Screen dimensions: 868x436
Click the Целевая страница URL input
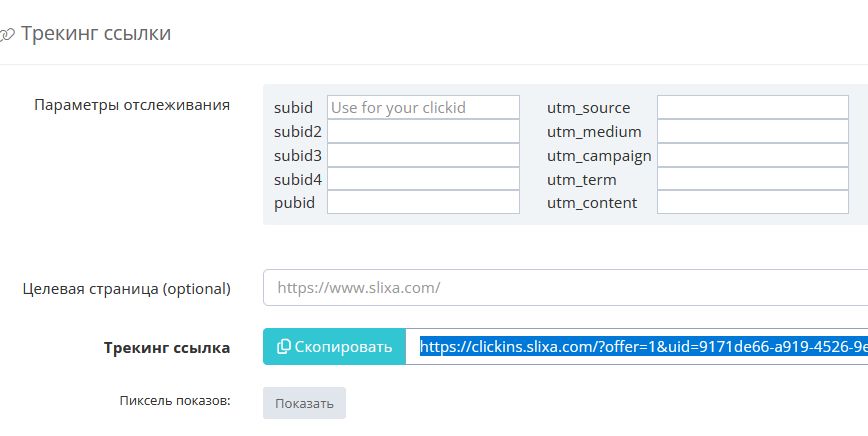click(565, 287)
